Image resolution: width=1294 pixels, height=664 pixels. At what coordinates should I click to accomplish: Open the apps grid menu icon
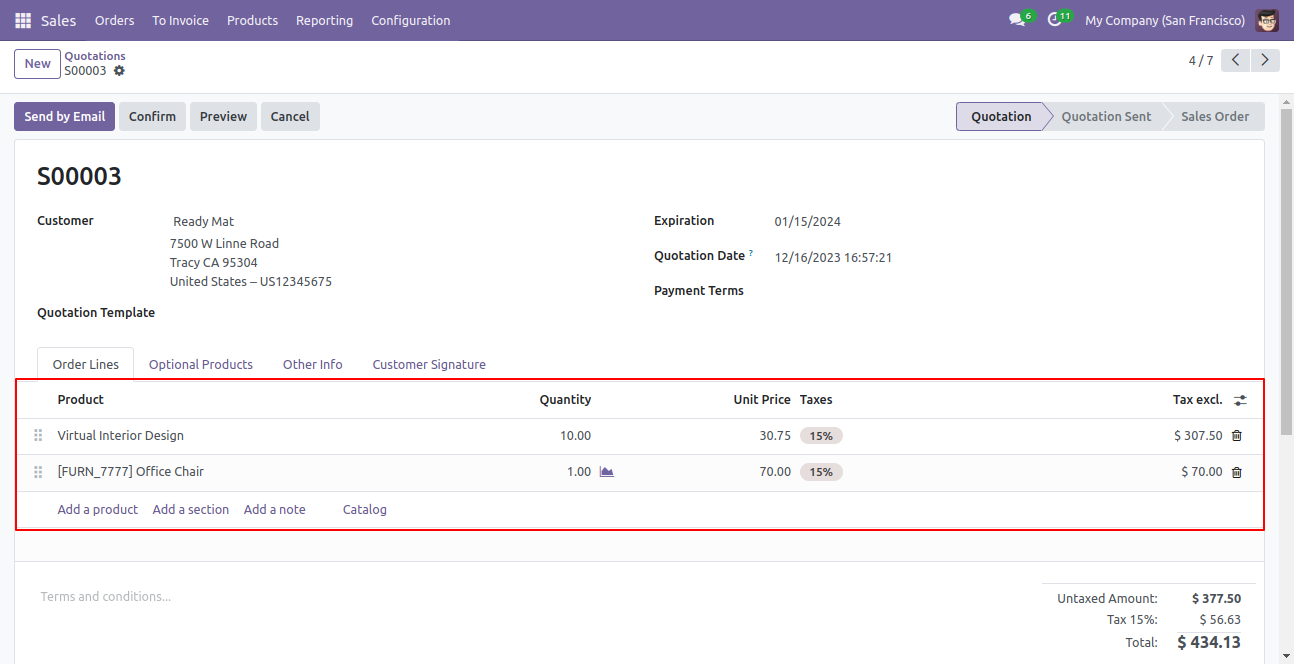pyautogui.click(x=23, y=20)
